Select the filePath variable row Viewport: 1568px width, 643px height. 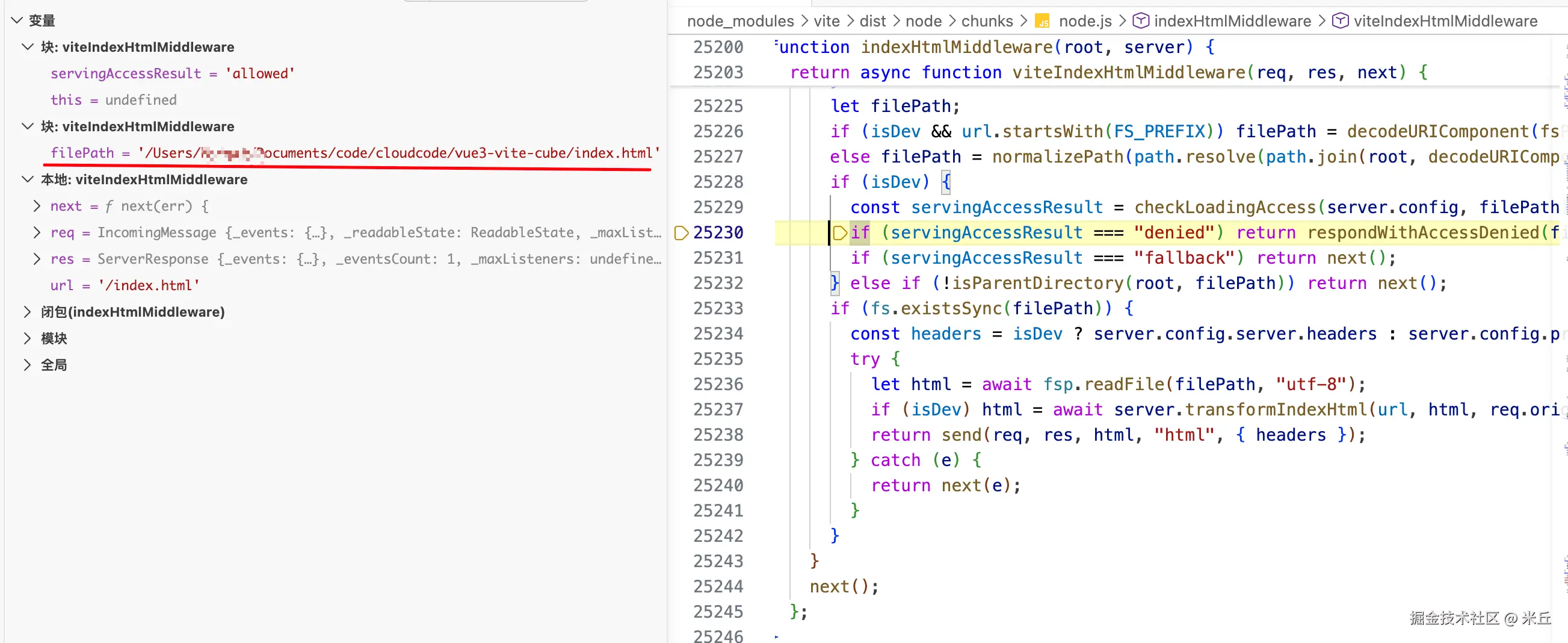356,153
